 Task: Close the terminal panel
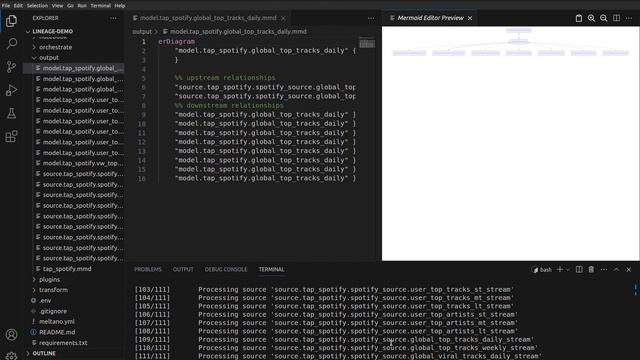click(629, 269)
